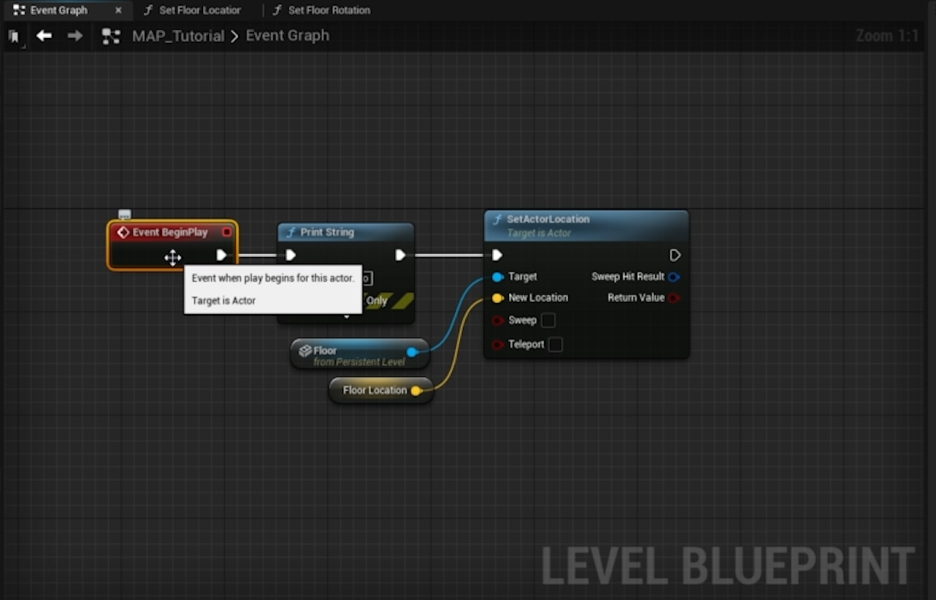Screen dimensions: 936x600
Task: Click the graph hierarchy icon beside MAP_Tutorial
Action: click(x=111, y=36)
